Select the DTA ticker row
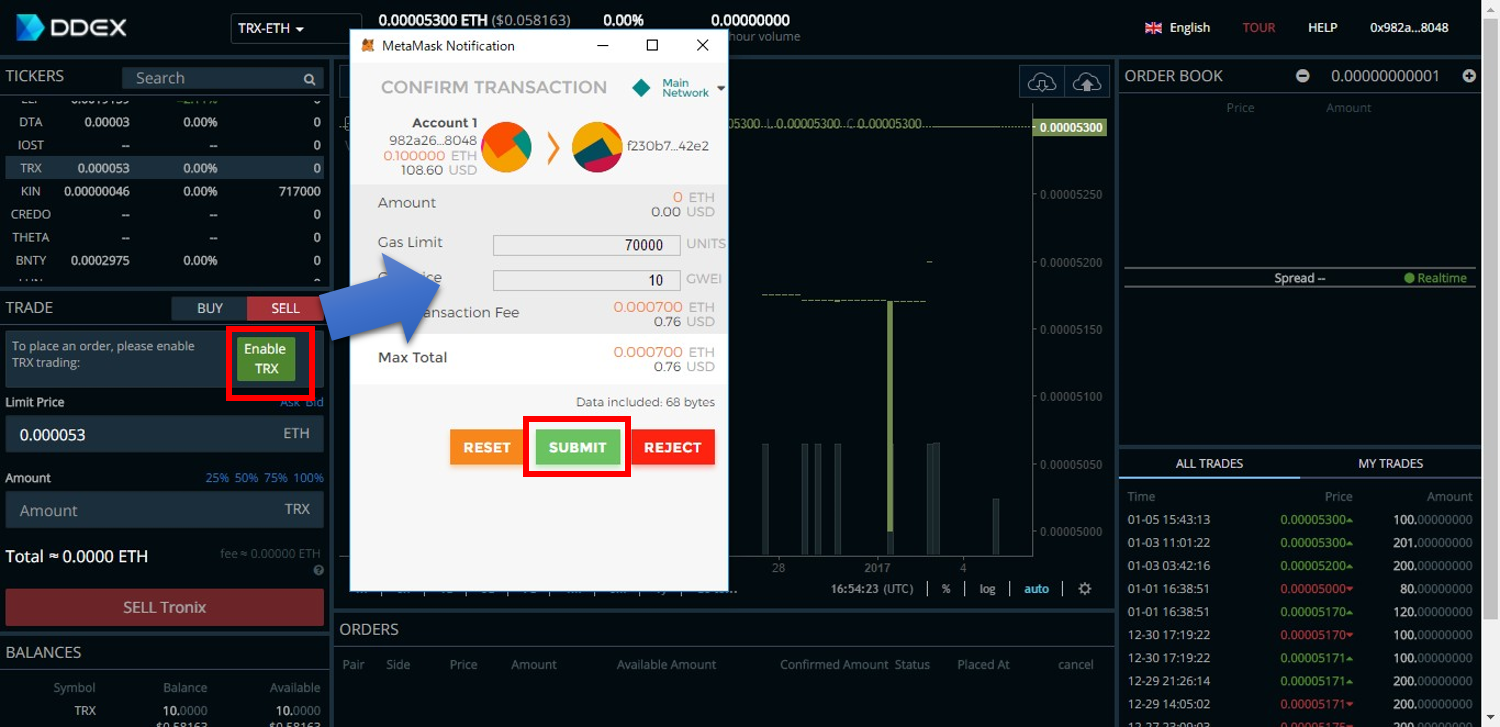This screenshot has height=727, width=1500. (x=164, y=122)
